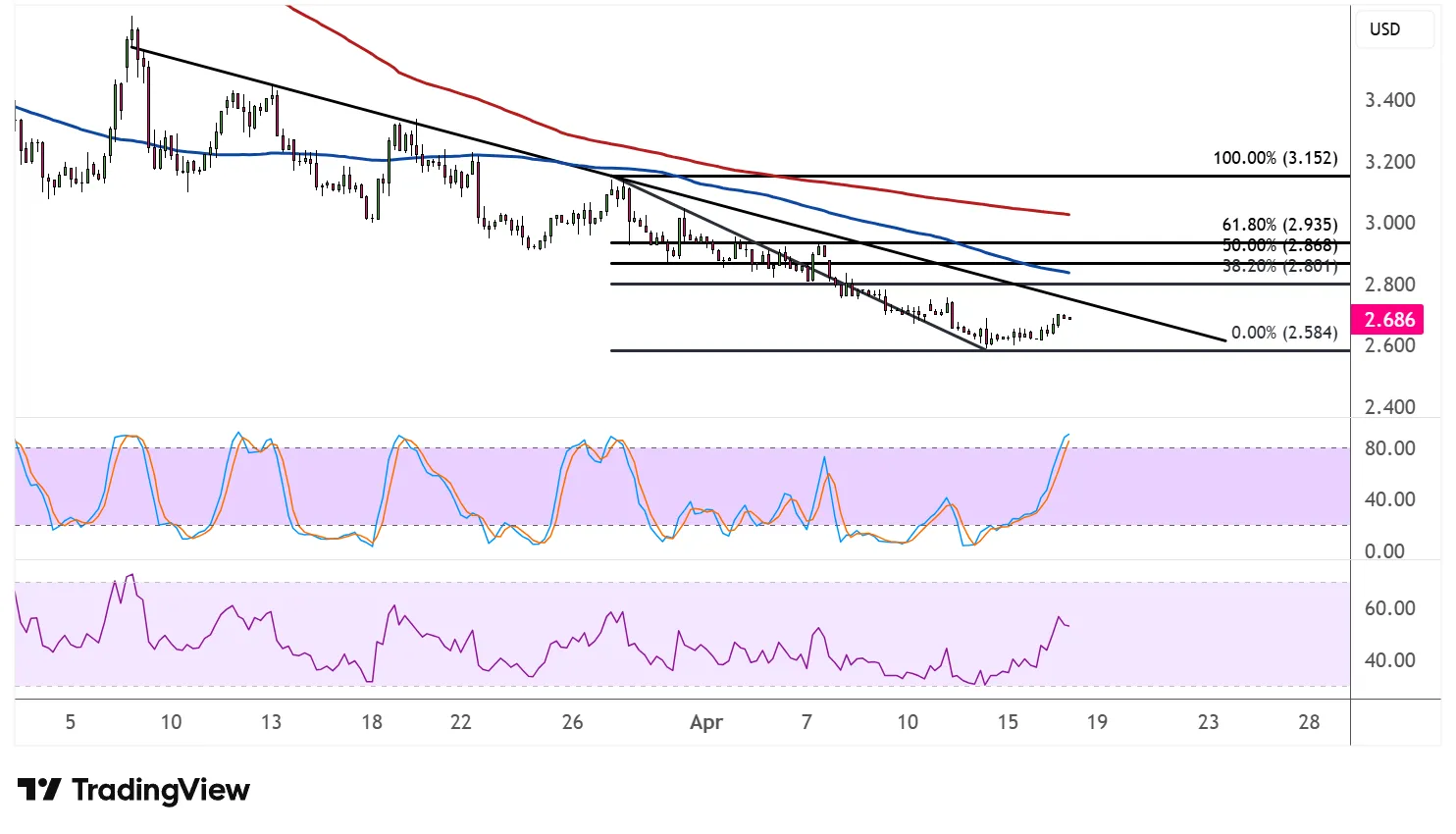The image size is (1456, 834).
Task: Click the 60.00 level on RSI scale
Action: (x=1389, y=608)
